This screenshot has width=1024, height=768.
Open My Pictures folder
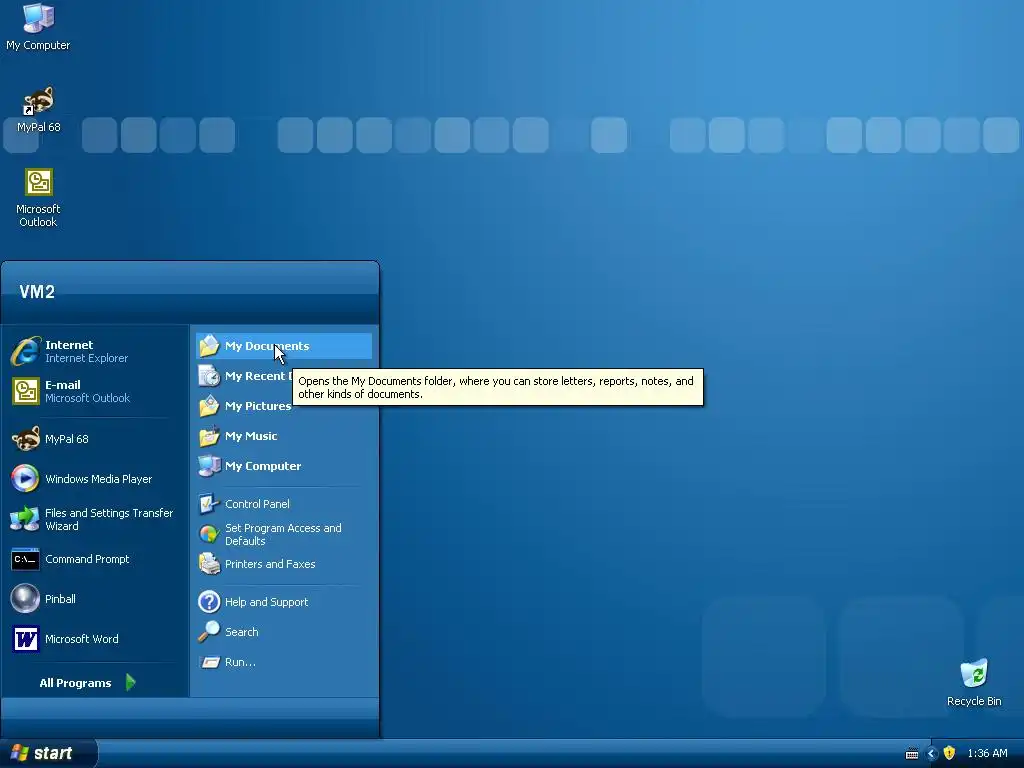point(284,406)
